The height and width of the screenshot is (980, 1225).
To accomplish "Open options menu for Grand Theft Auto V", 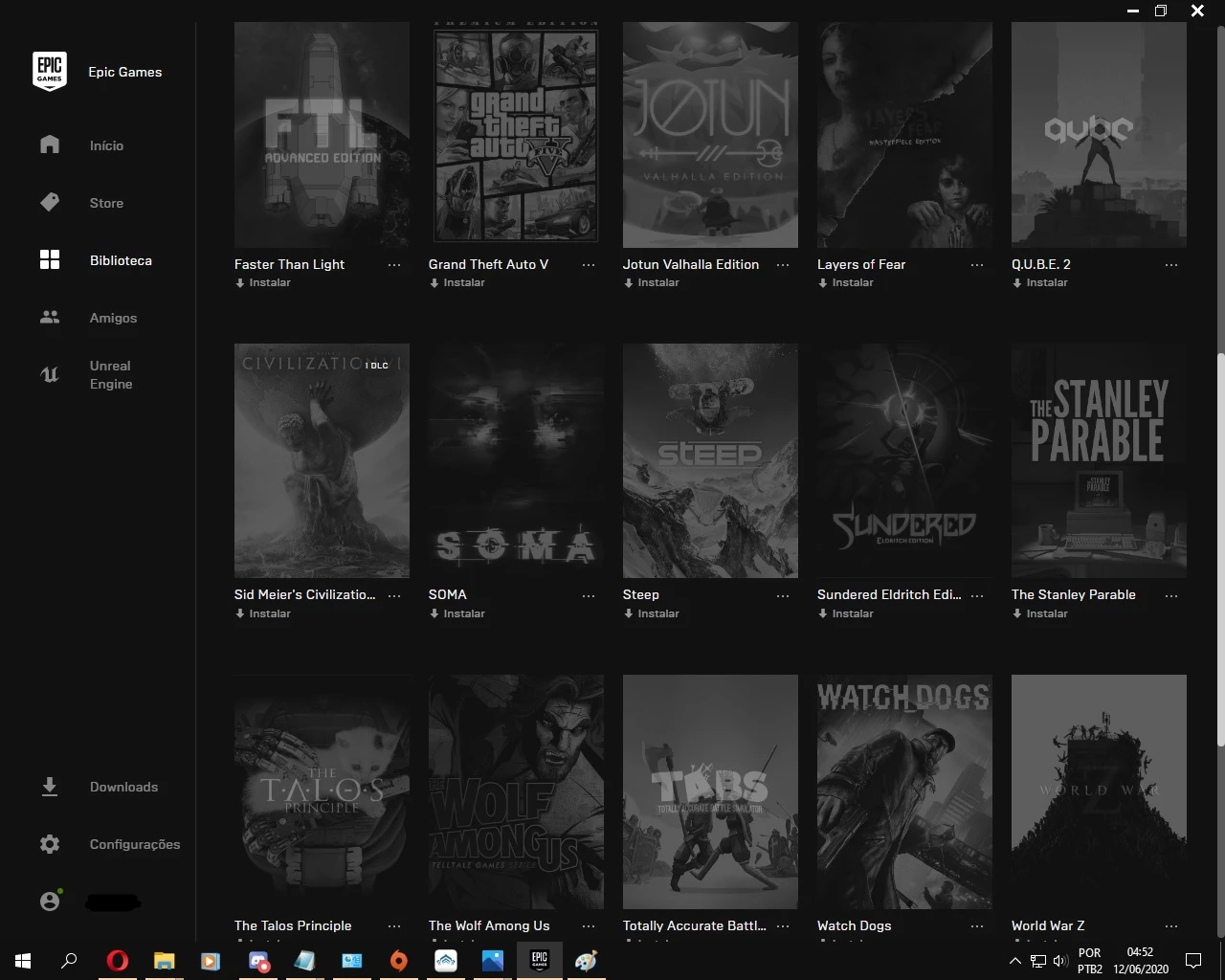I will pos(589,265).
